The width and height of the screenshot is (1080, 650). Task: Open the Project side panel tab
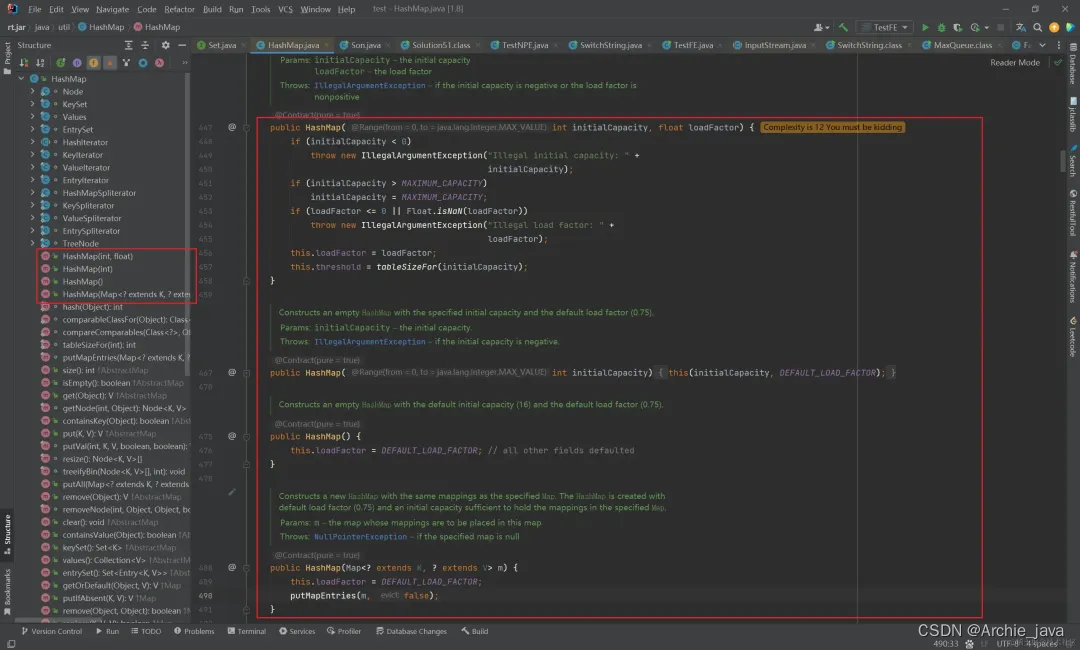coord(7,58)
